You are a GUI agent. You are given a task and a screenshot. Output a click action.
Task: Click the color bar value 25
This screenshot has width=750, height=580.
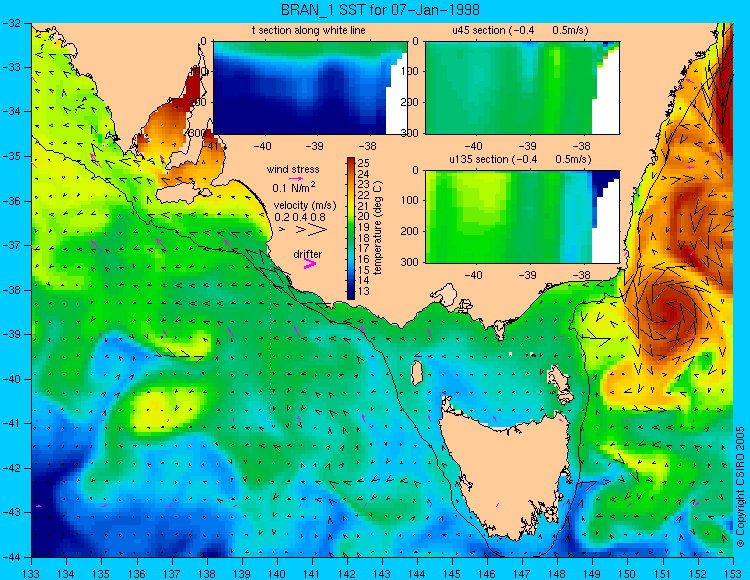click(364, 164)
